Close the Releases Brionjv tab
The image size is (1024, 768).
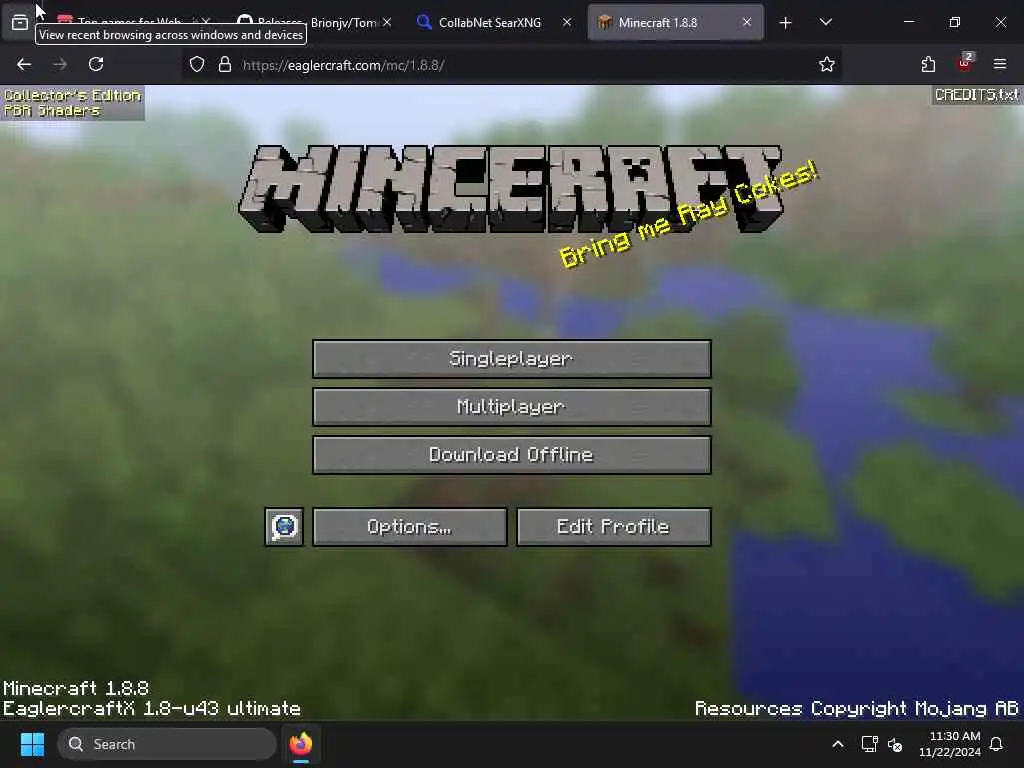click(x=387, y=22)
